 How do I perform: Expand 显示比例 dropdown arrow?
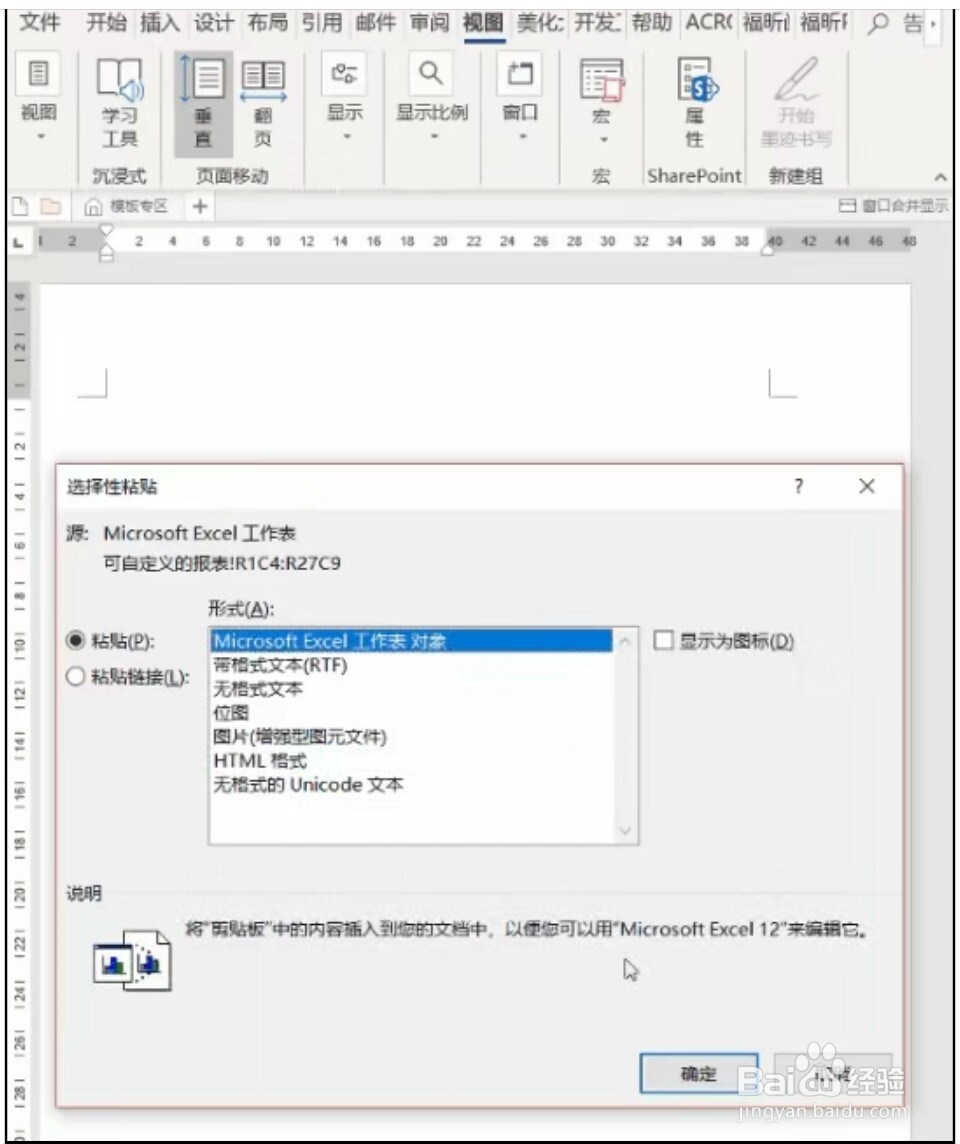[x=434, y=136]
